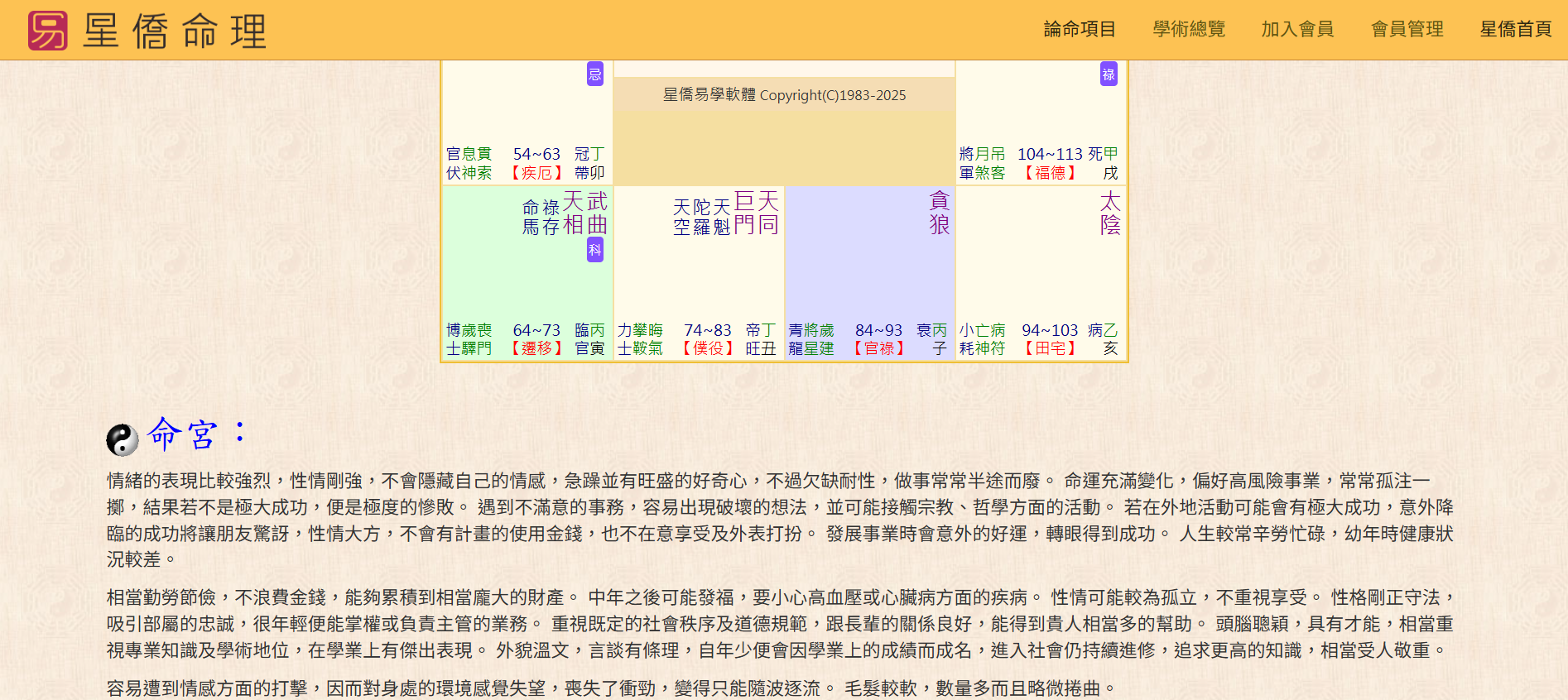Click the 【疾厄】 palace label
1568x700 pixels.
click(x=536, y=173)
